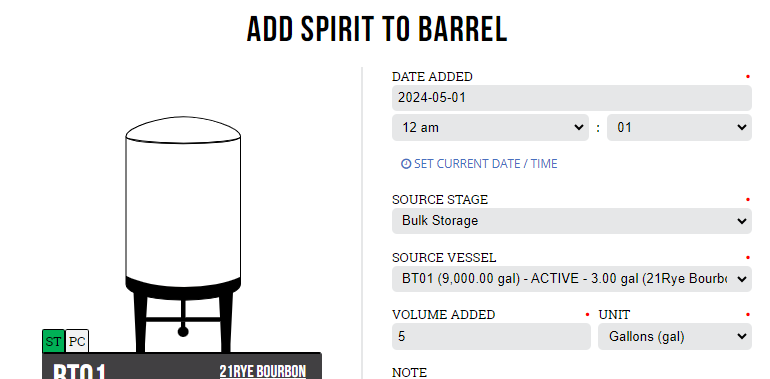This screenshot has width=770, height=379.
Task: Click the Note label at the bottom
Action: (x=410, y=373)
